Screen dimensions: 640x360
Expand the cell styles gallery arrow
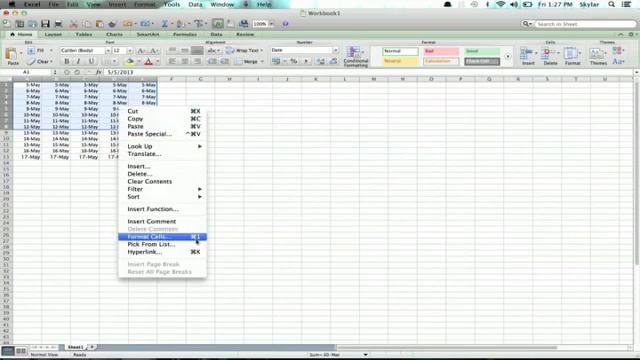click(x=507, y=56)
